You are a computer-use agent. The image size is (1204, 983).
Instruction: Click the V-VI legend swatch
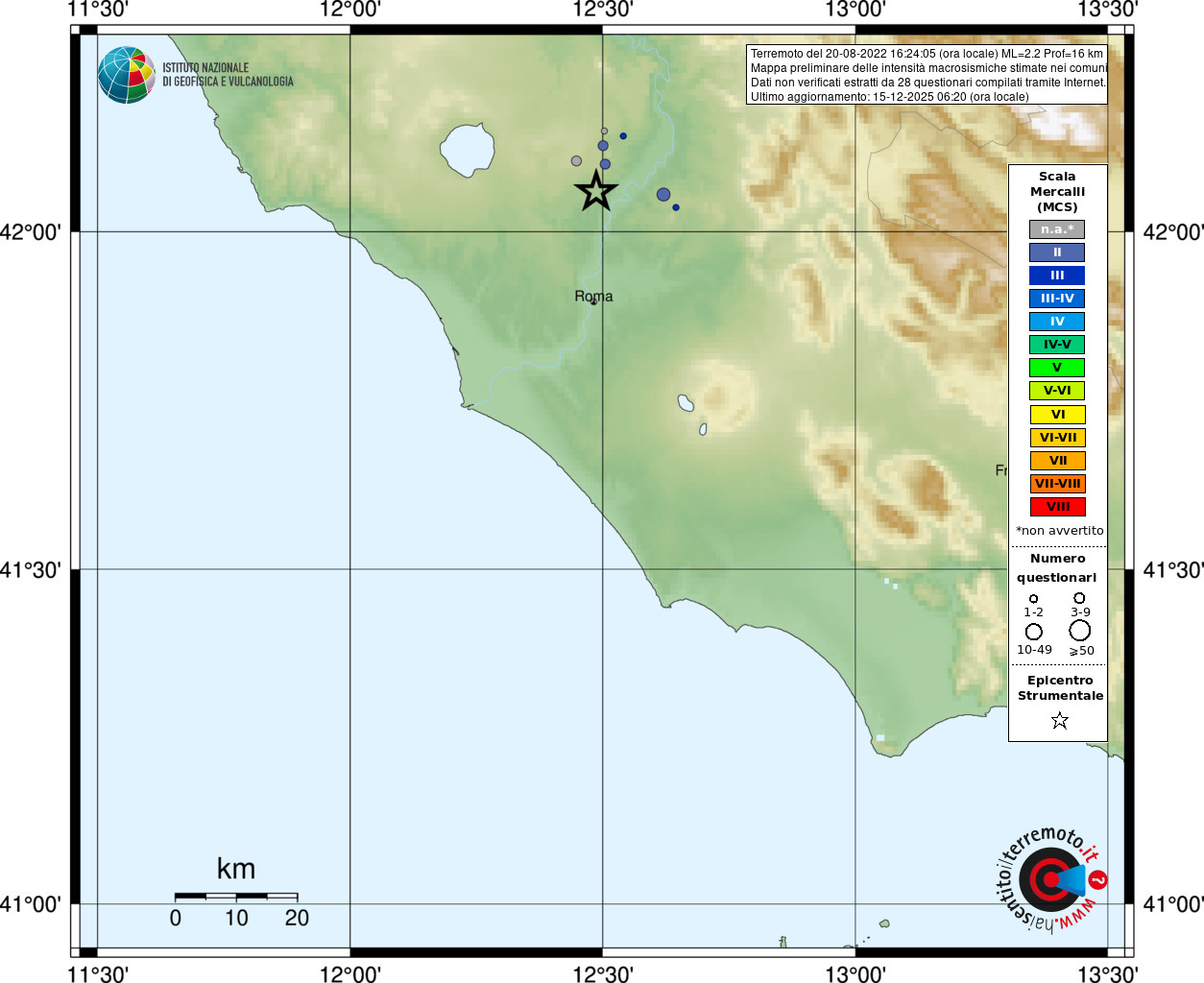[1057, 391]
